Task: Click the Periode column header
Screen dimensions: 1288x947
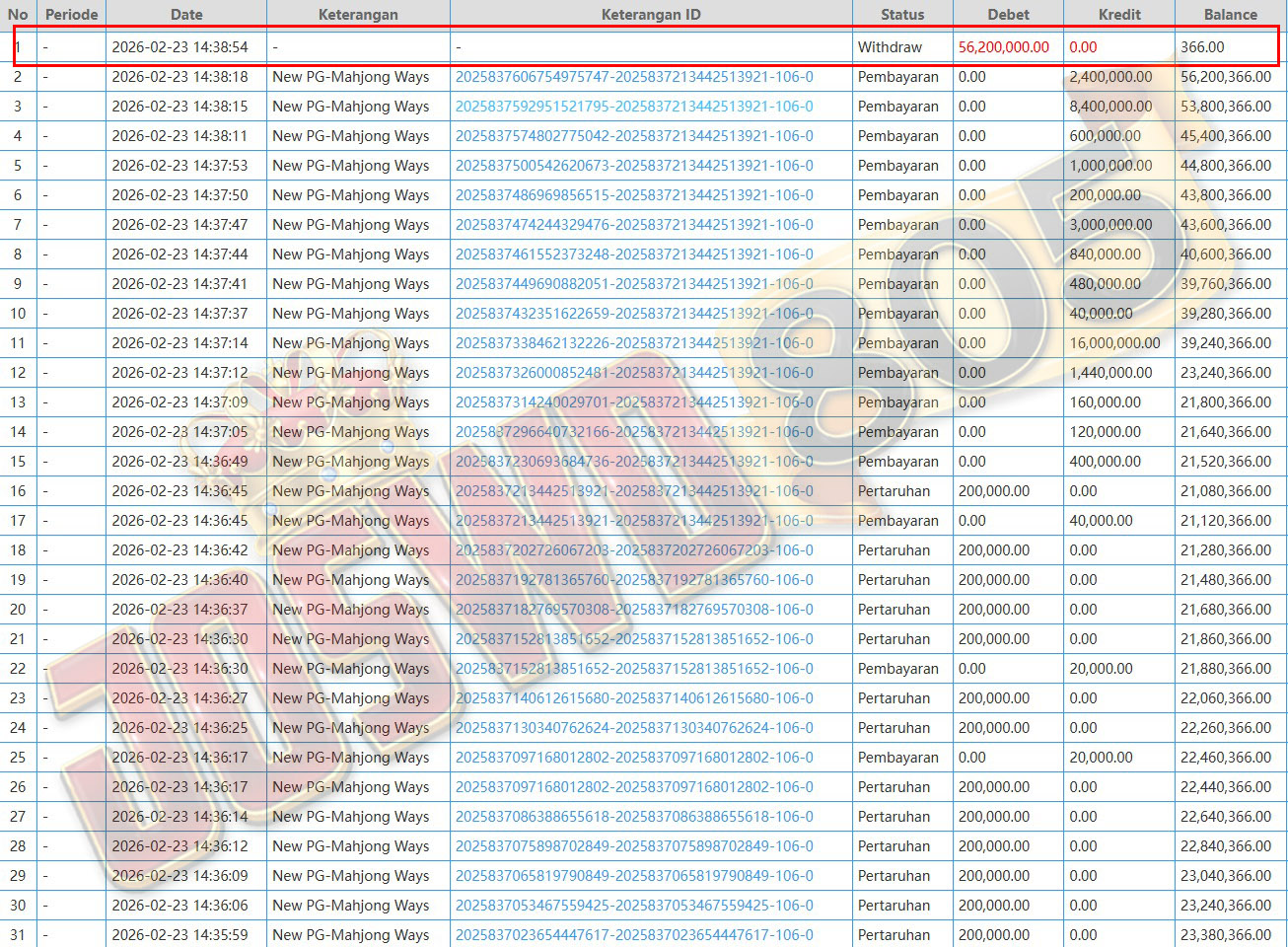Action: pyautogui.click(x=71, y=15)
